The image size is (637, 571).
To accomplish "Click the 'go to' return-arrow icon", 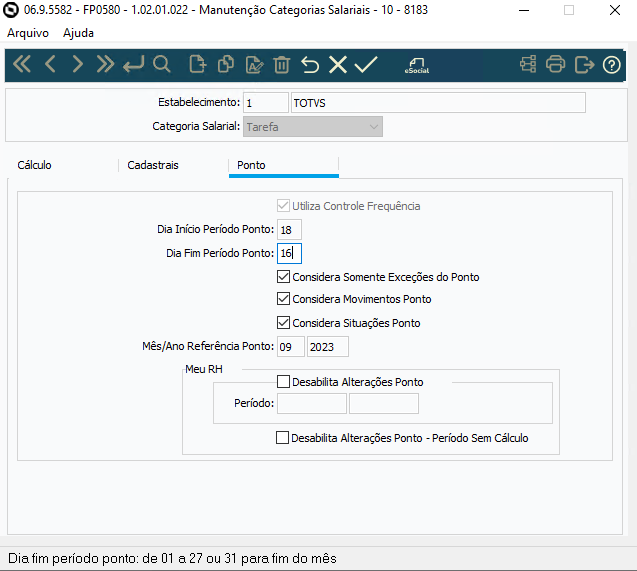I will point(133,65).
